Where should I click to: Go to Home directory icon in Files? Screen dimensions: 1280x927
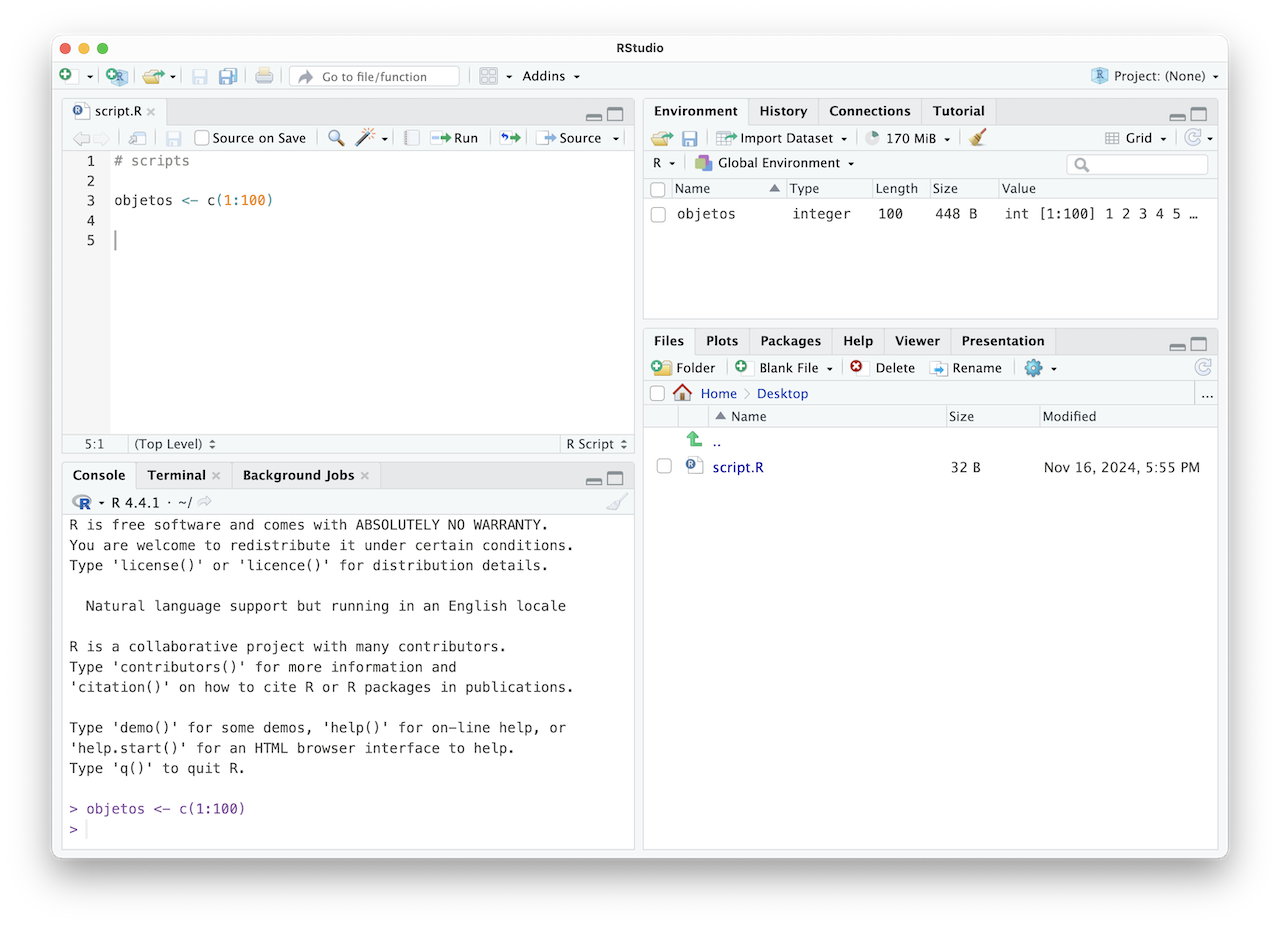coord(682,393)
